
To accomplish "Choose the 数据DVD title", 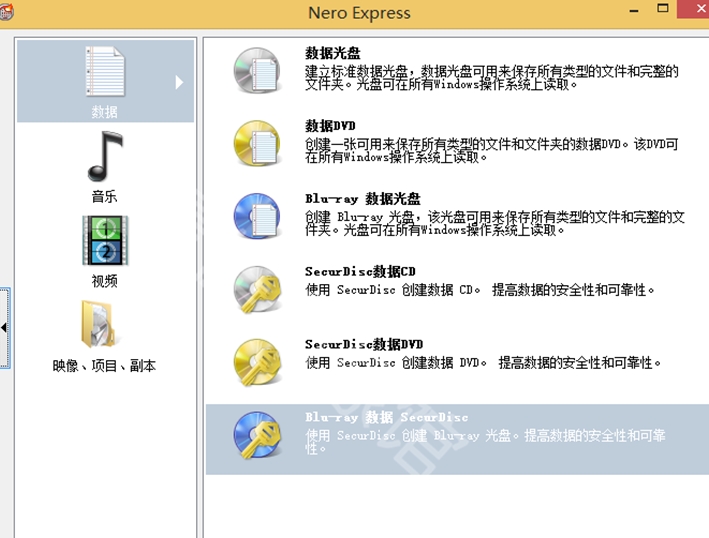I will click(330, 126).
